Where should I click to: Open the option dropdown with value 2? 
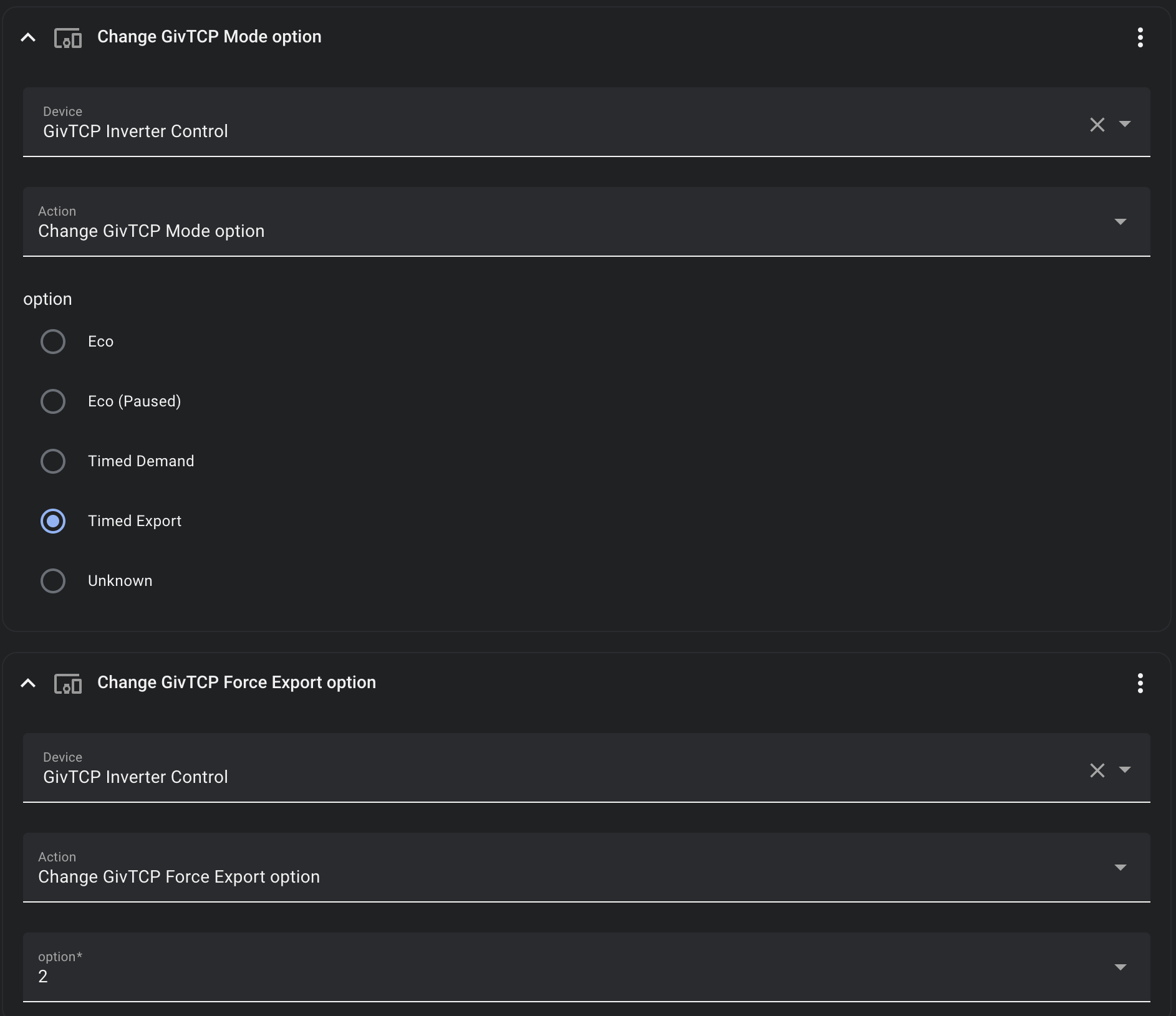coord(587,967)
